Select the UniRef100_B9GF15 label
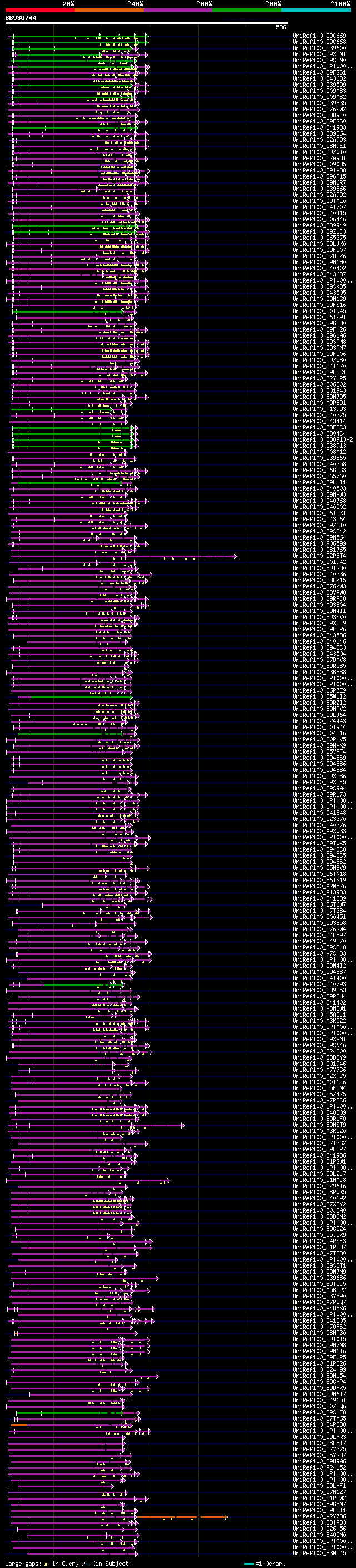Image resolution: width=356 pixels, height=1568 pixels. pos(319,176)
